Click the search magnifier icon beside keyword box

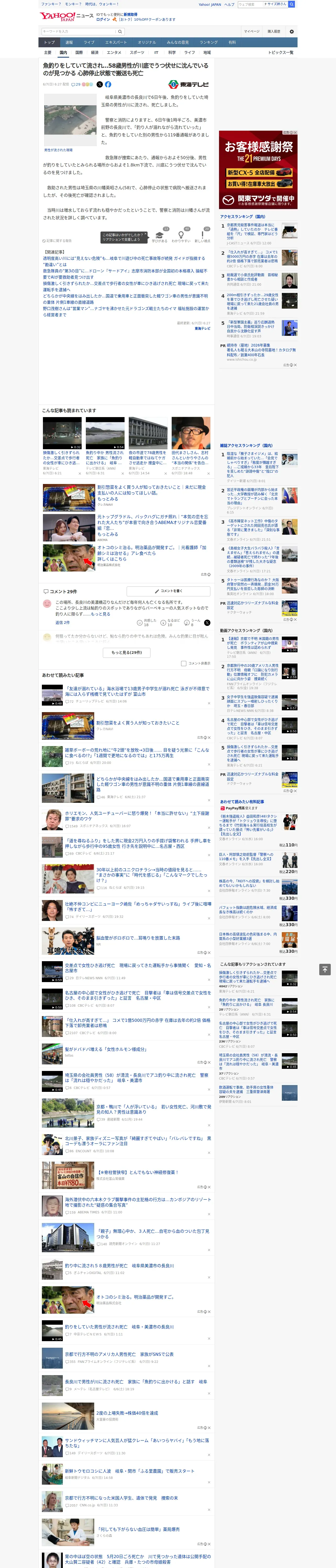click(x=120, y=31)
